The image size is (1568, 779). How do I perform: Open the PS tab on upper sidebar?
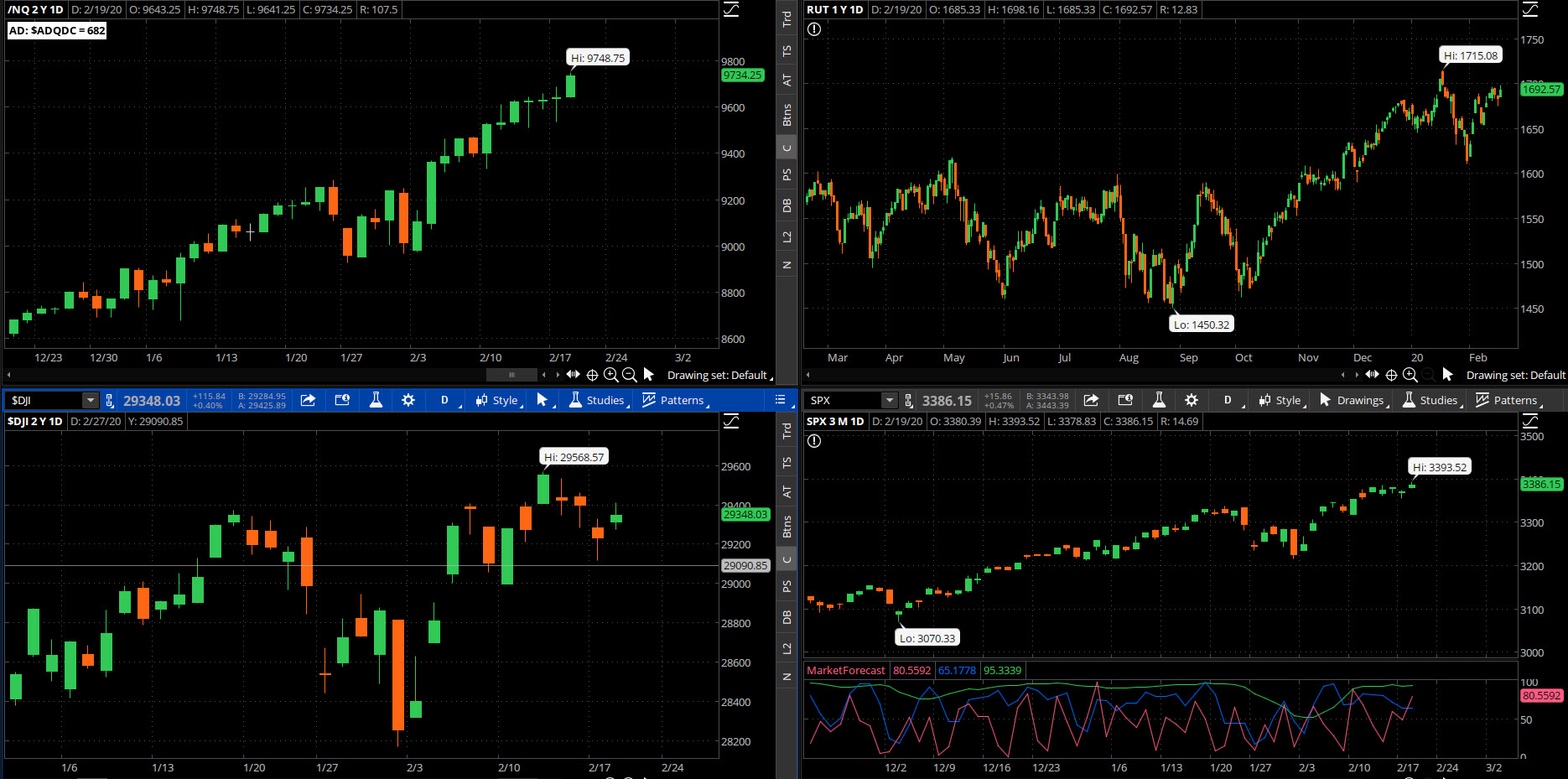[787, 174]
